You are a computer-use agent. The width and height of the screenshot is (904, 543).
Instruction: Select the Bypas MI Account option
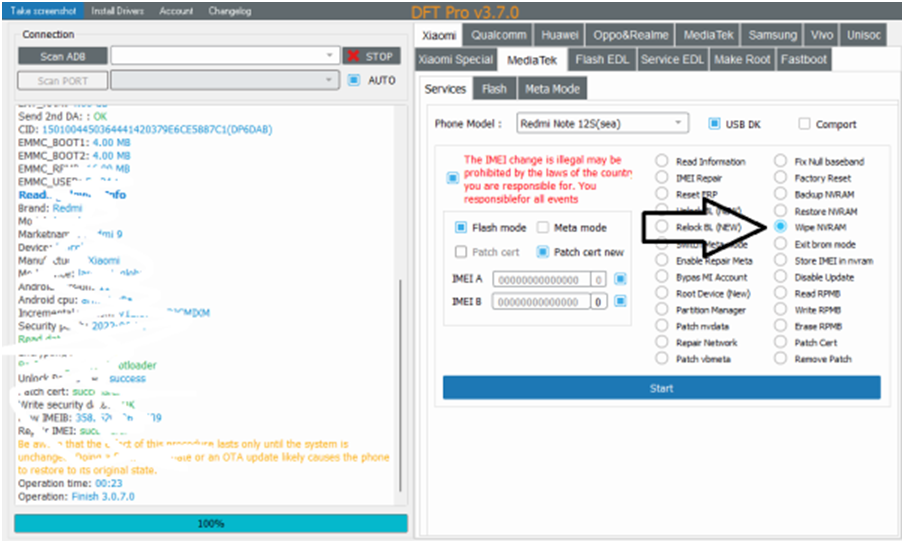click(x=662, y=277)
